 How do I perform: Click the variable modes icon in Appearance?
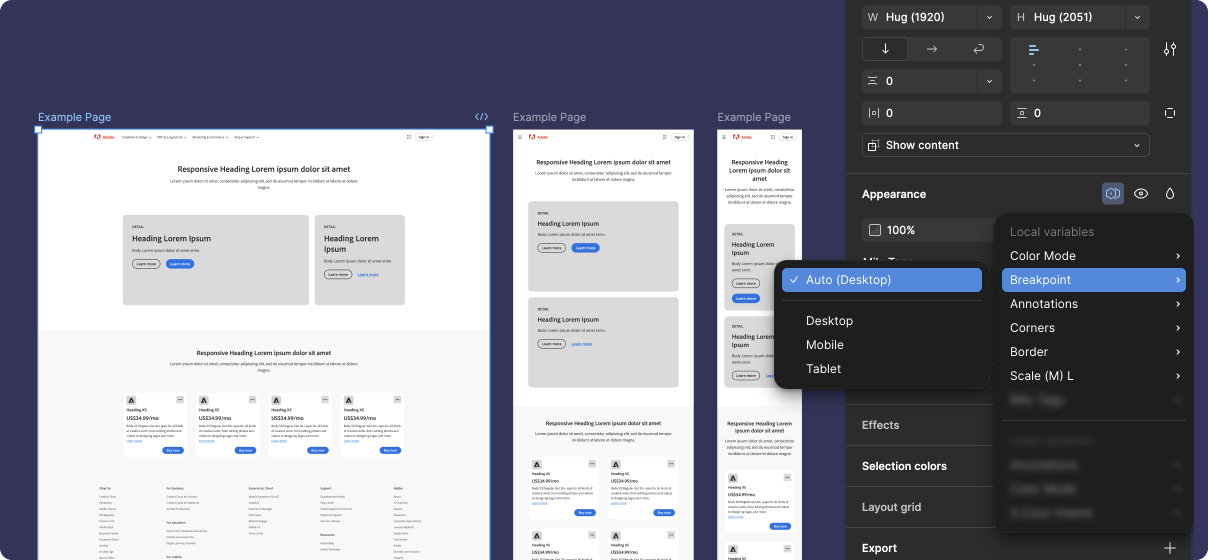pyautogui.click(x=1112, y=194)
